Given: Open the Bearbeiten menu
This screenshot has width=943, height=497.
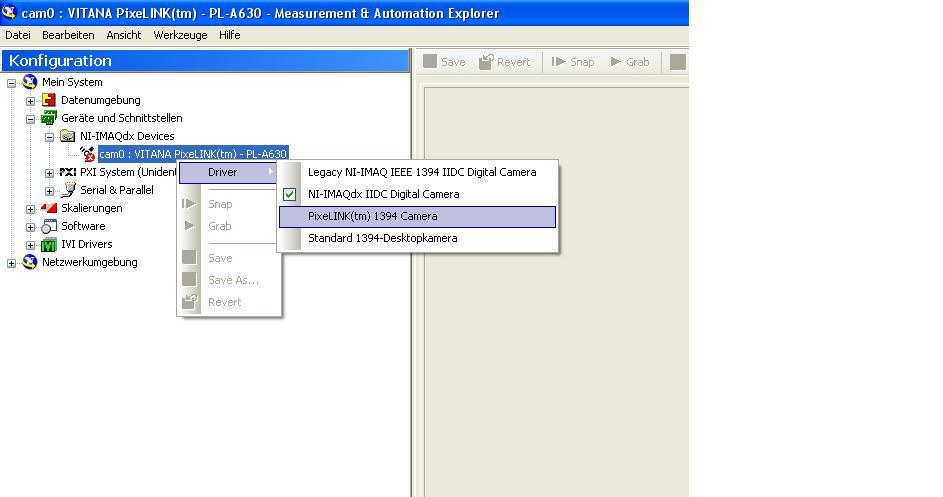Looking at the screenshot, I should click(68, 35).
